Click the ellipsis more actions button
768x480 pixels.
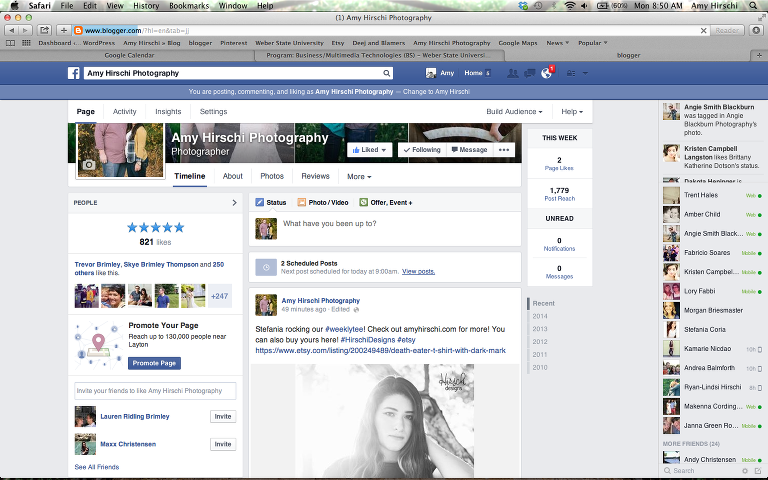tap(504, 150)
